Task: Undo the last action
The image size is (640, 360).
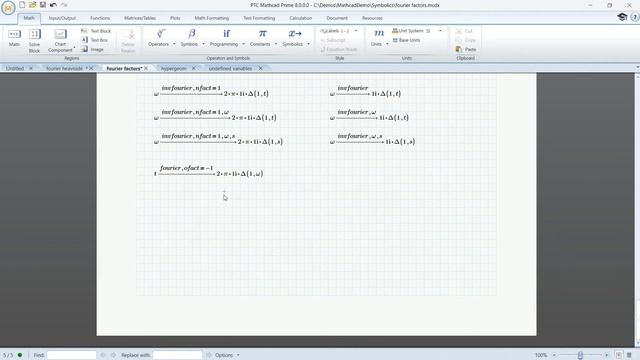Action: (x=53, y=5)
